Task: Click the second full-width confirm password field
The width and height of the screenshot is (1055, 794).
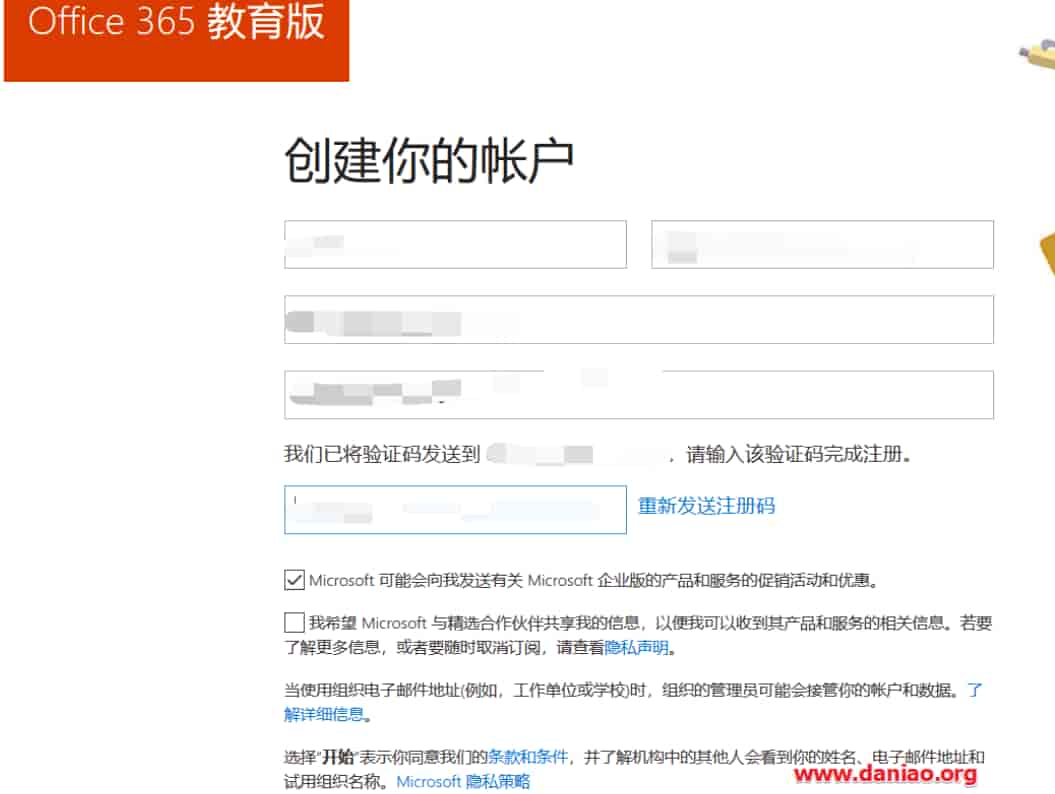Action: coord(639,395)
